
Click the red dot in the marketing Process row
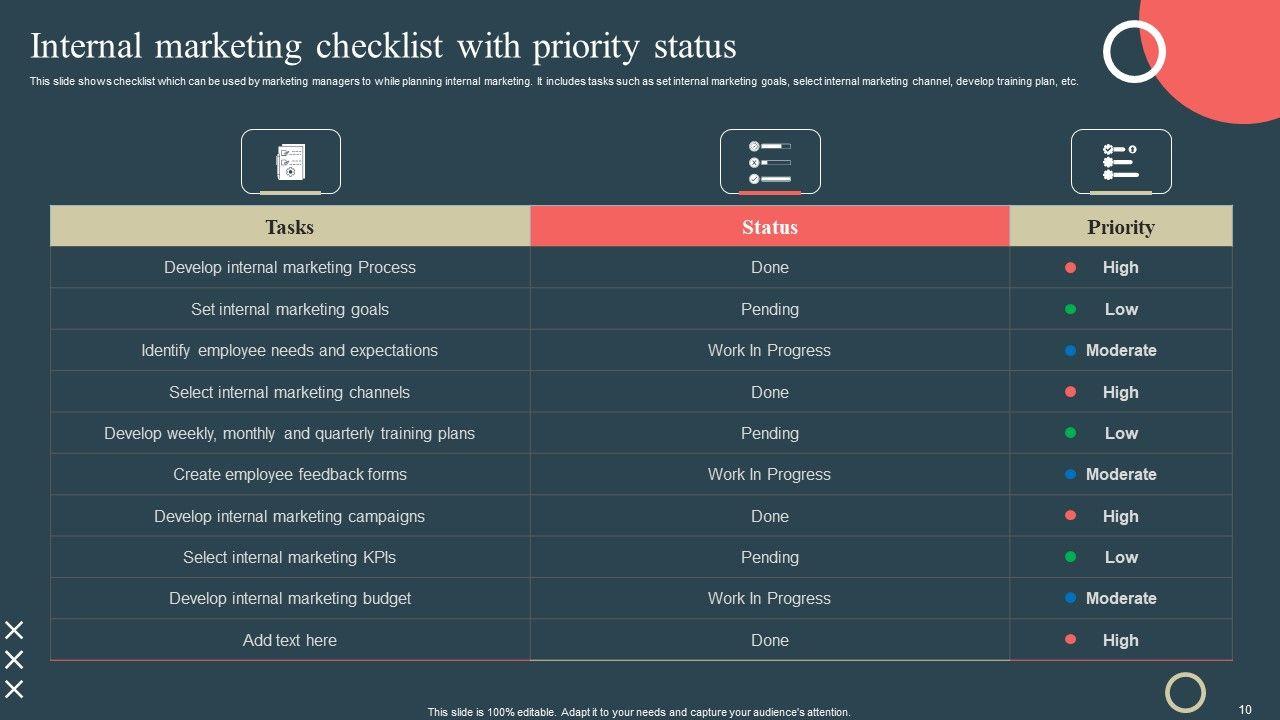1070,268
